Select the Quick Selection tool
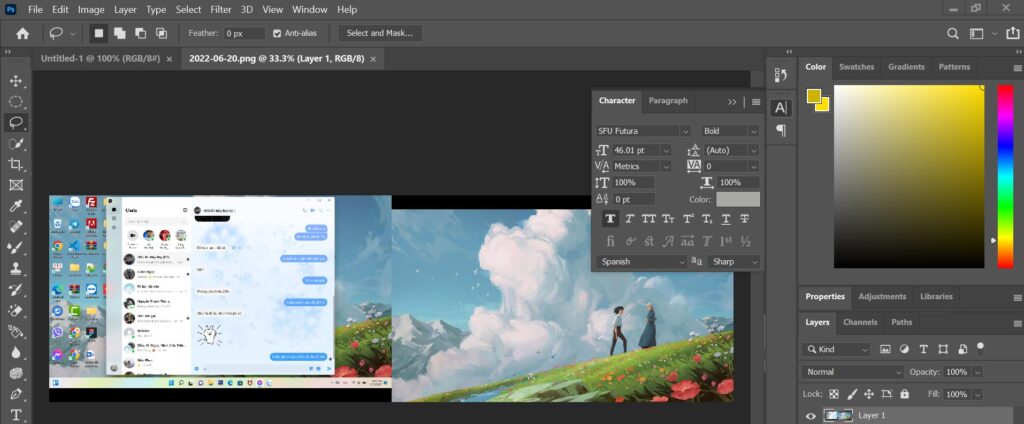1024x424 pixels. click(x=16, y=143)
